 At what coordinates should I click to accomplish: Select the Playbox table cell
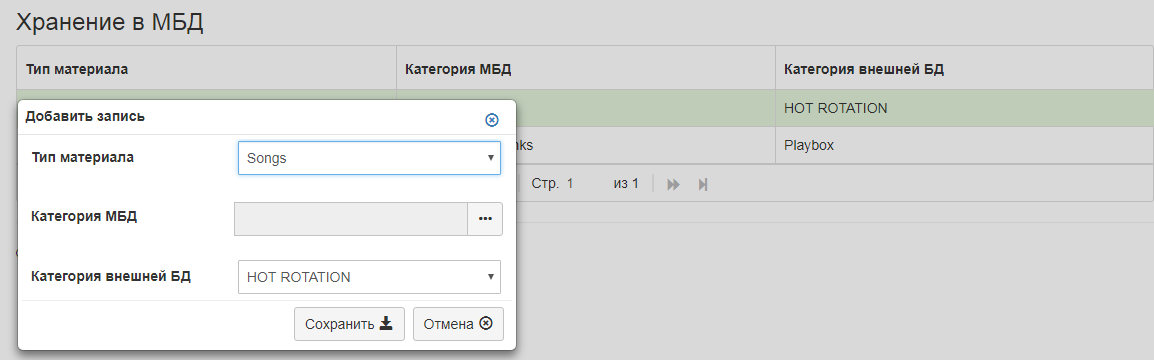(x=964, y=145)
